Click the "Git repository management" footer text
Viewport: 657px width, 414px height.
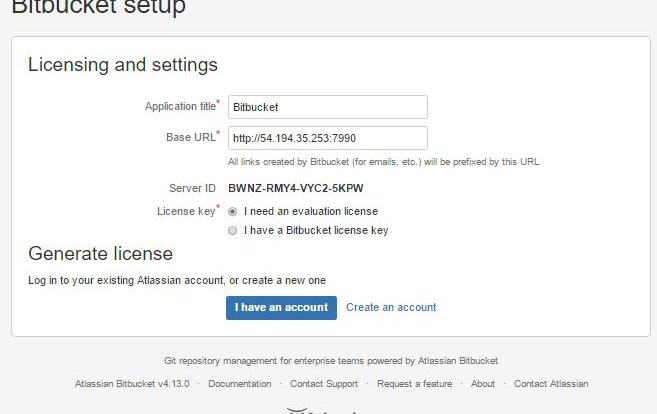tap(331, 361)
